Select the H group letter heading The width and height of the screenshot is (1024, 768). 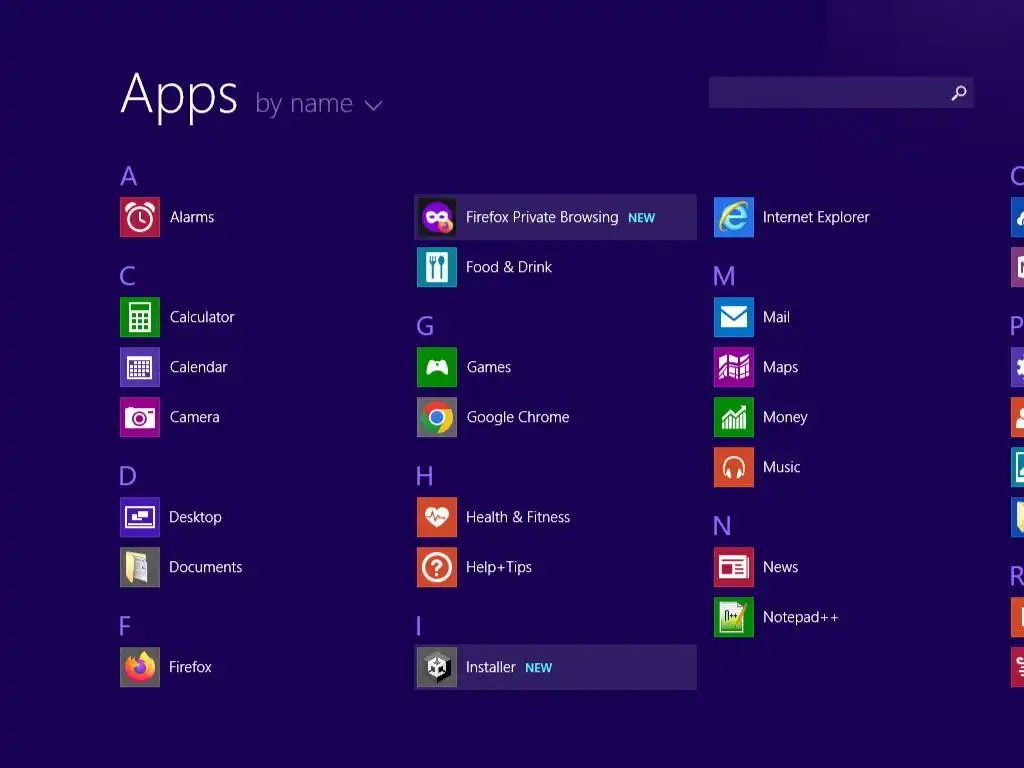click(424, 475)
